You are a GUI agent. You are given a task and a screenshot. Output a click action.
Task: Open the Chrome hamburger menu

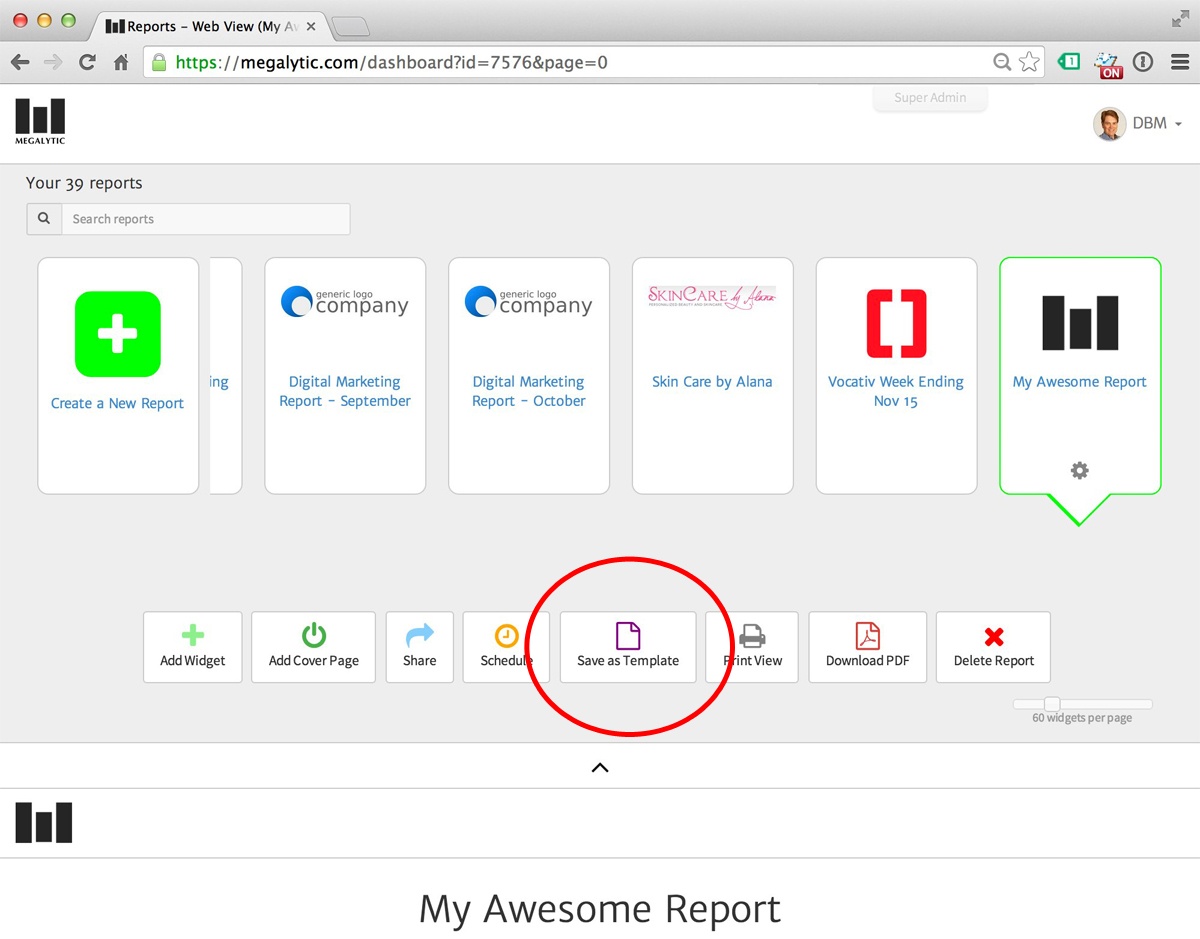point(1179,62)
